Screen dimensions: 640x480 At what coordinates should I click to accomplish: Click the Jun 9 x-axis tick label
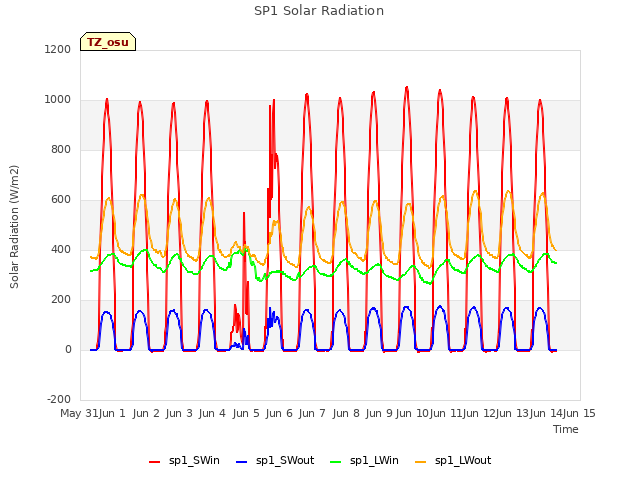pyautogui.click(x=379, y=413)
